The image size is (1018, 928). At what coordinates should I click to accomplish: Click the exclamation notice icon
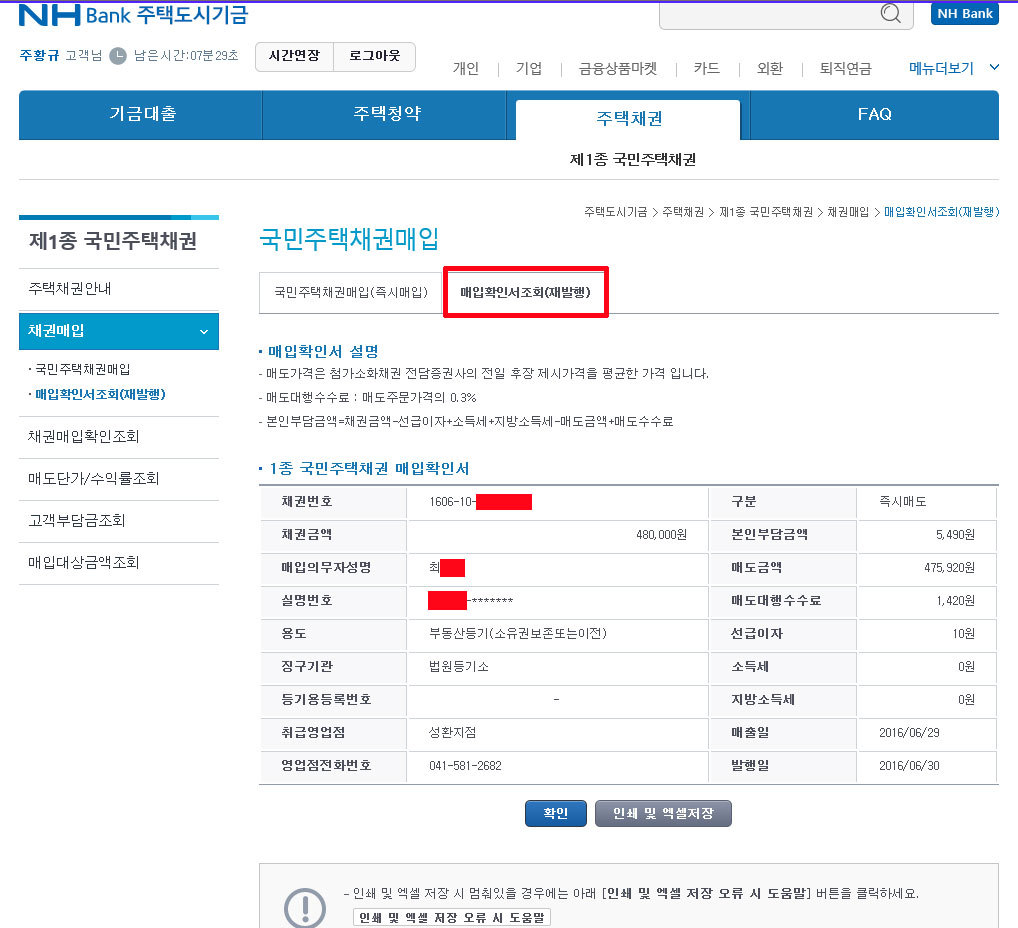point(304,907)
